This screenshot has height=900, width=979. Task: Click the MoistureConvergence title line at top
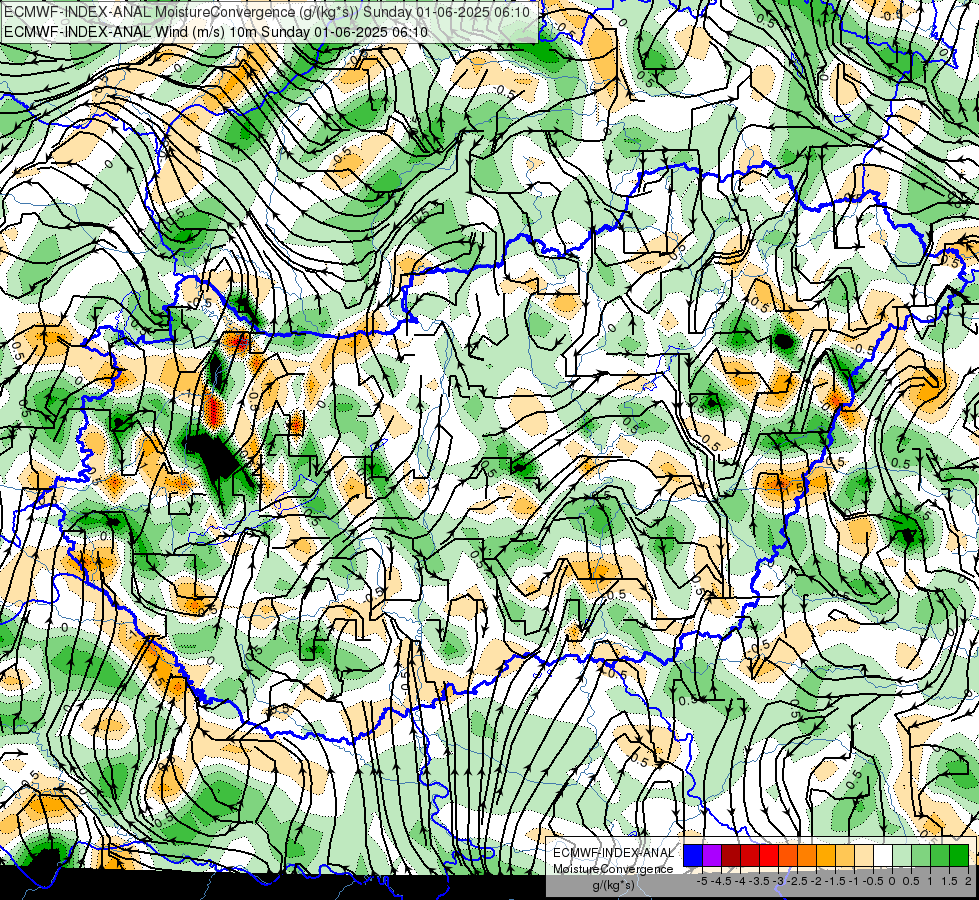click(x=267, y=12)
